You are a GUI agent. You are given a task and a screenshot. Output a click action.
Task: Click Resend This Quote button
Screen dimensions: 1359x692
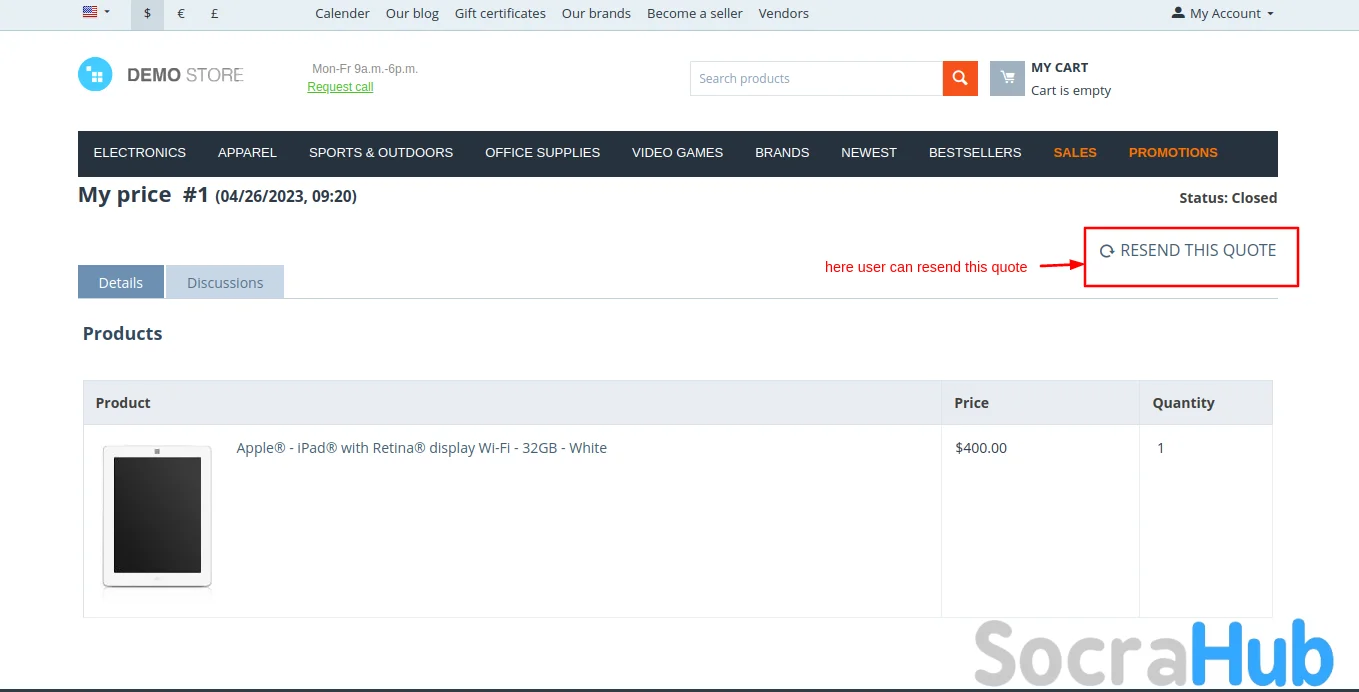[1188, 250]
